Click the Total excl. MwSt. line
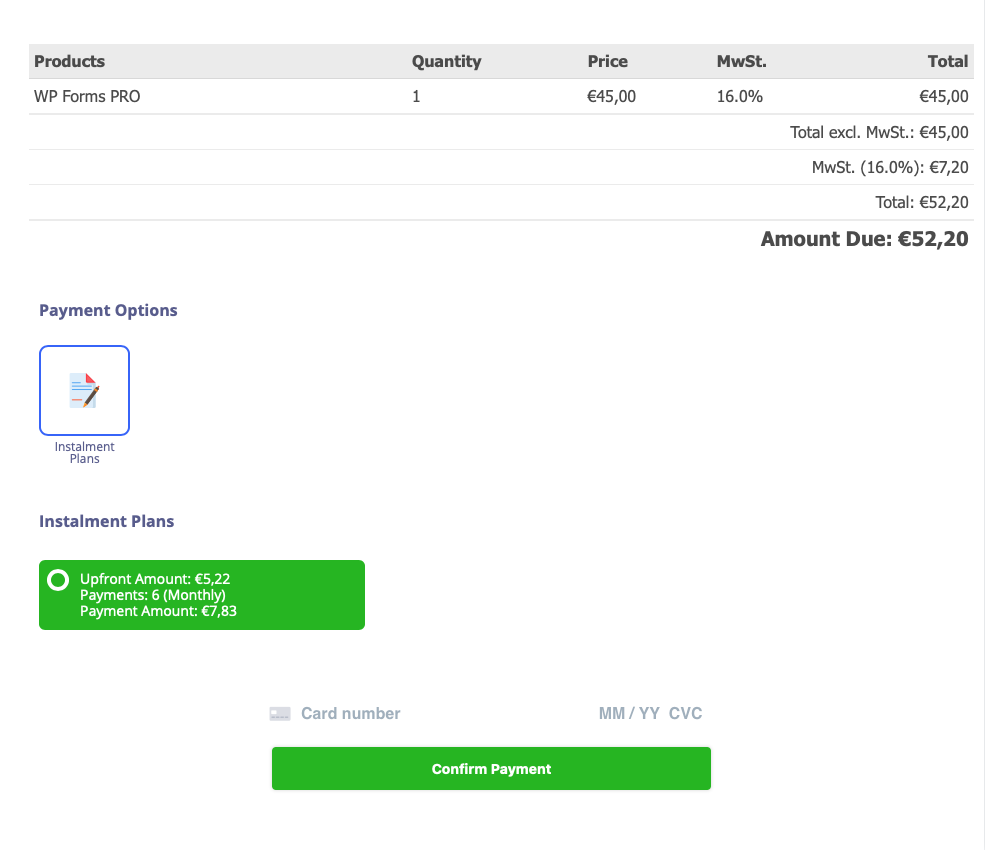This screenshot has width=985, height=850. coord(879,132)
